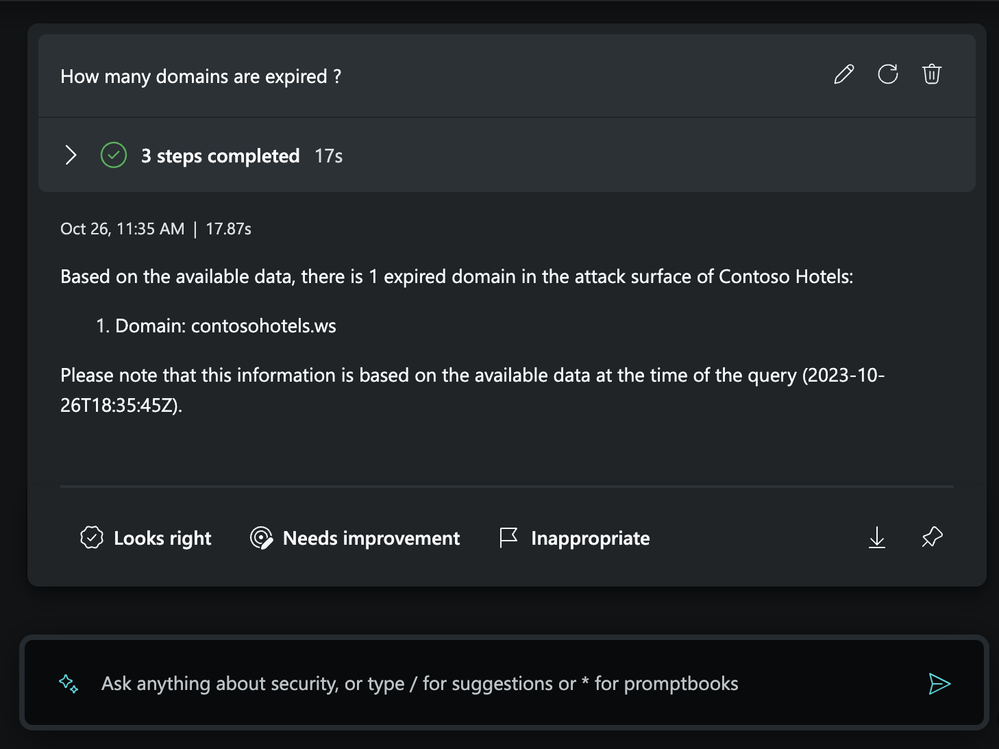Screen dimensions: 999x749
Task: Click the 17s duration beside steps completed
Action: [x=329, y=156]
